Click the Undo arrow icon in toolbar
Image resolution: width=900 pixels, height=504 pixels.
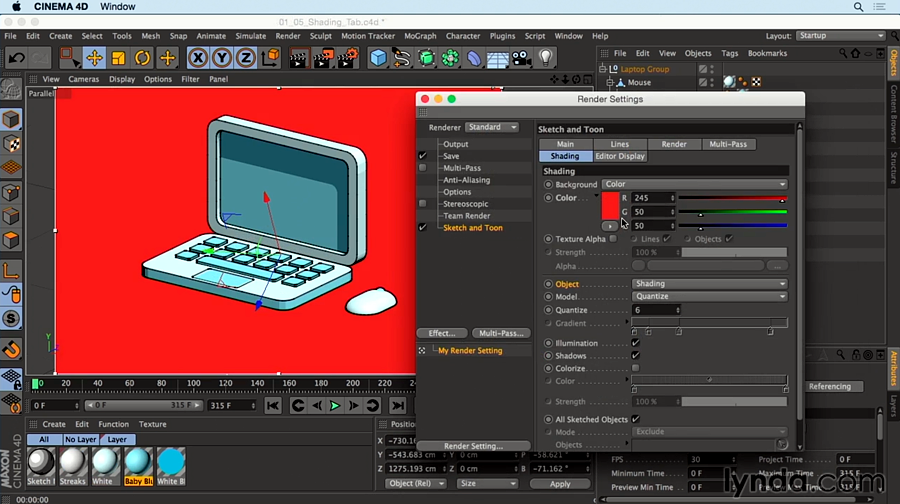click(x=16, y=58)
